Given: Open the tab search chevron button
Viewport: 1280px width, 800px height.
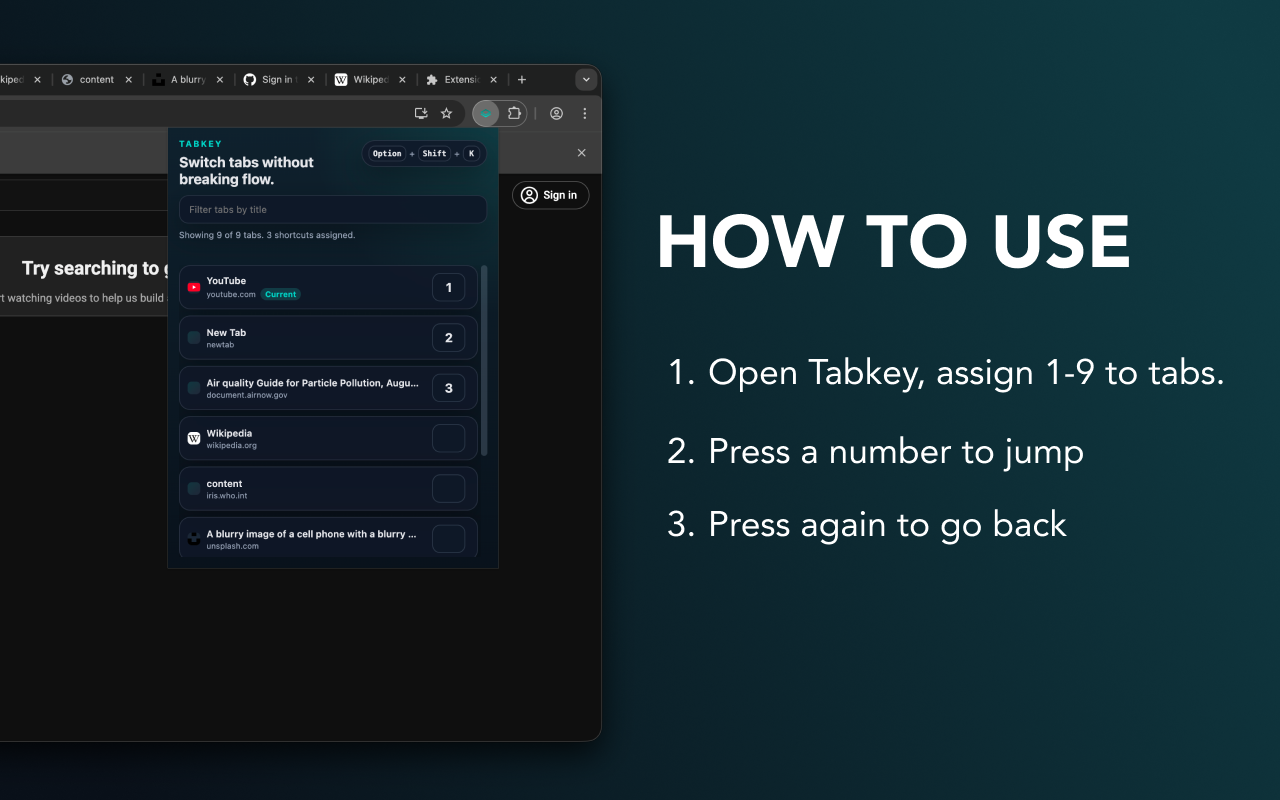Looking at the screenshot, I should click(x=586, y=80).
